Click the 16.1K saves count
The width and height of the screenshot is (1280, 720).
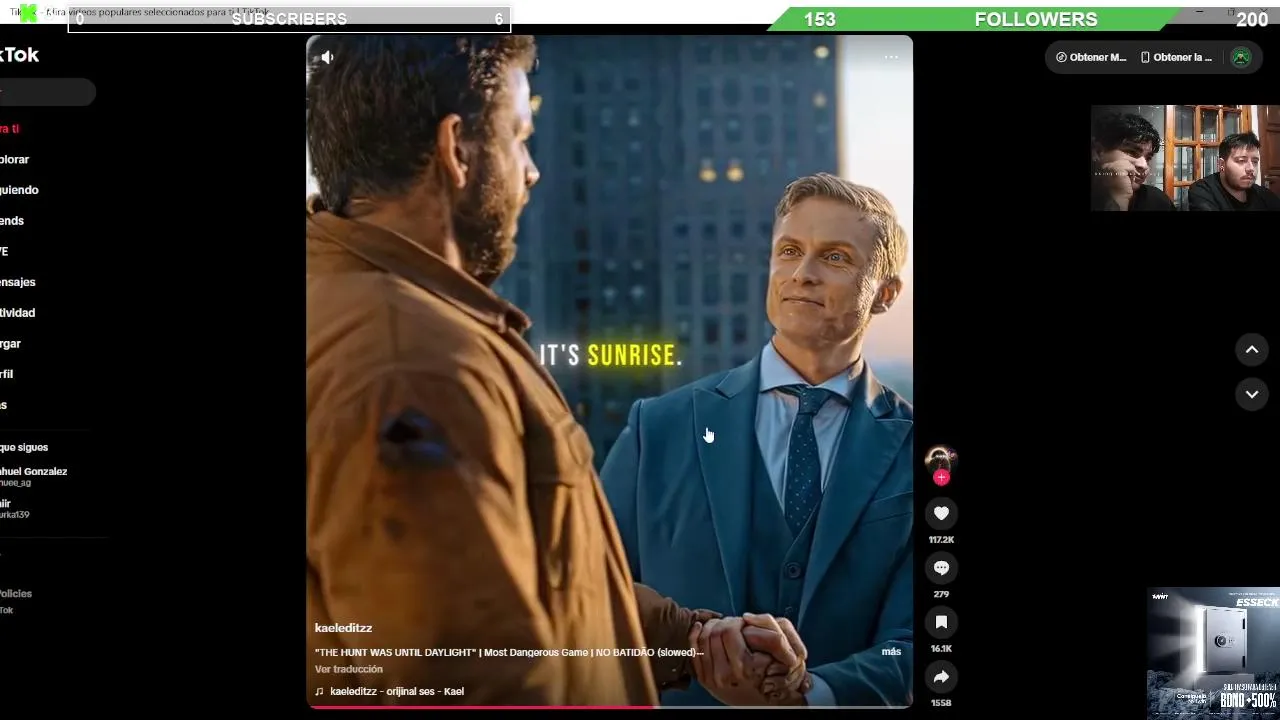pyautogui.click(x=941, y=649)
